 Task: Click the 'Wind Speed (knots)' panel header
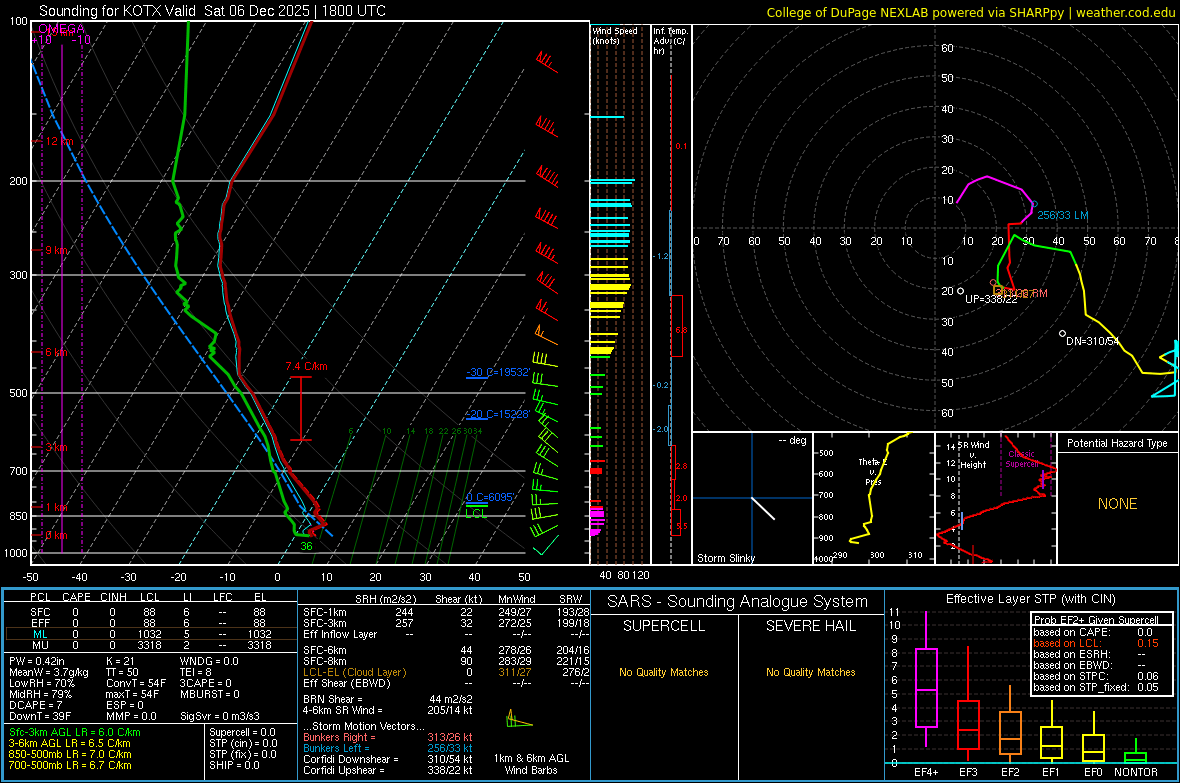615,35
